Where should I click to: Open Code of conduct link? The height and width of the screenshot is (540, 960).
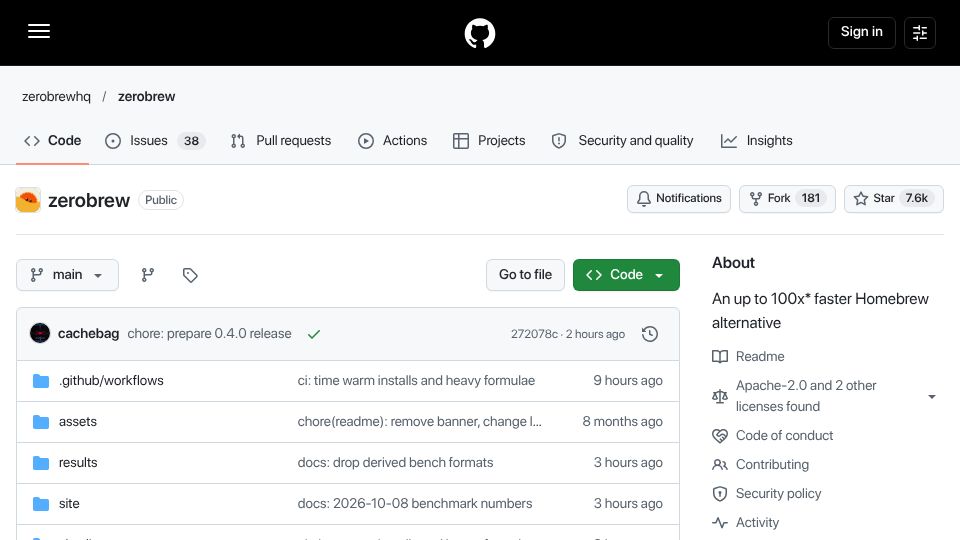click(x=784, y=435)
